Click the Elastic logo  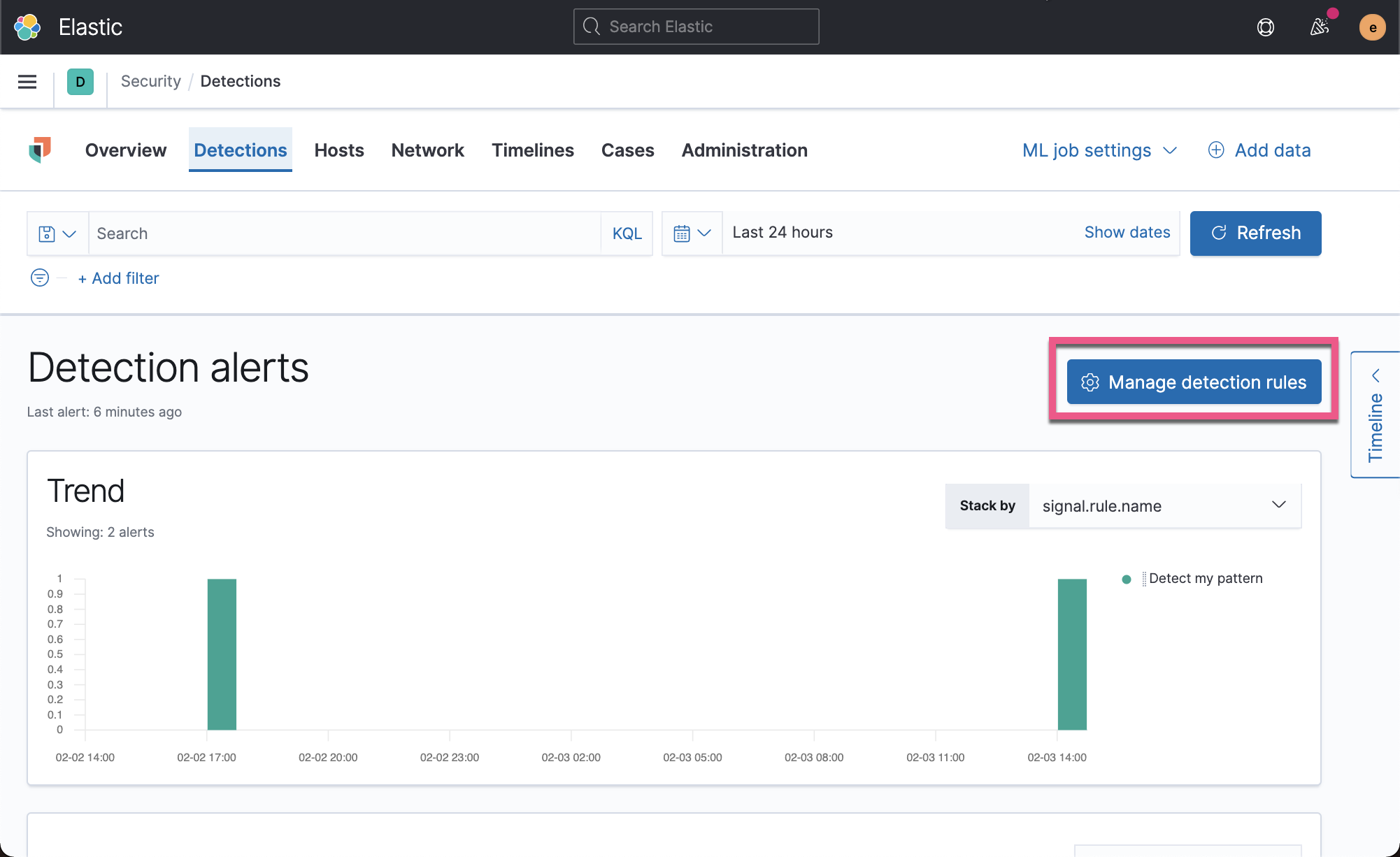[28, 26]
